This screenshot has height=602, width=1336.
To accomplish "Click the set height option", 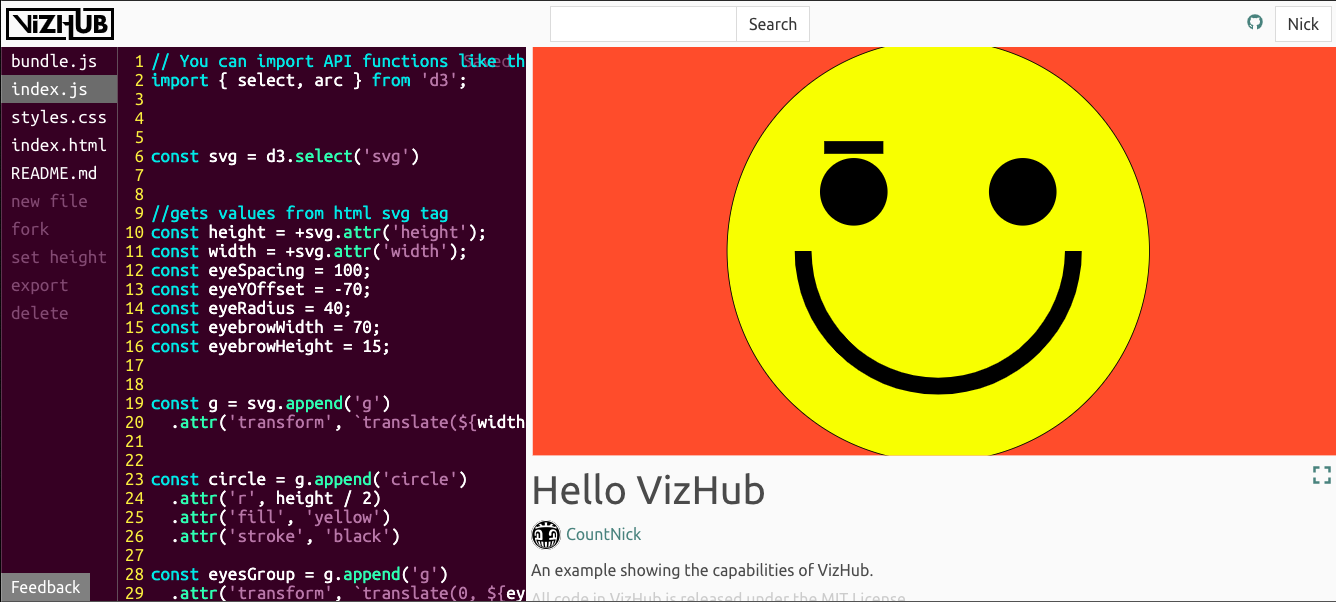I will click(x=58, y=257).
